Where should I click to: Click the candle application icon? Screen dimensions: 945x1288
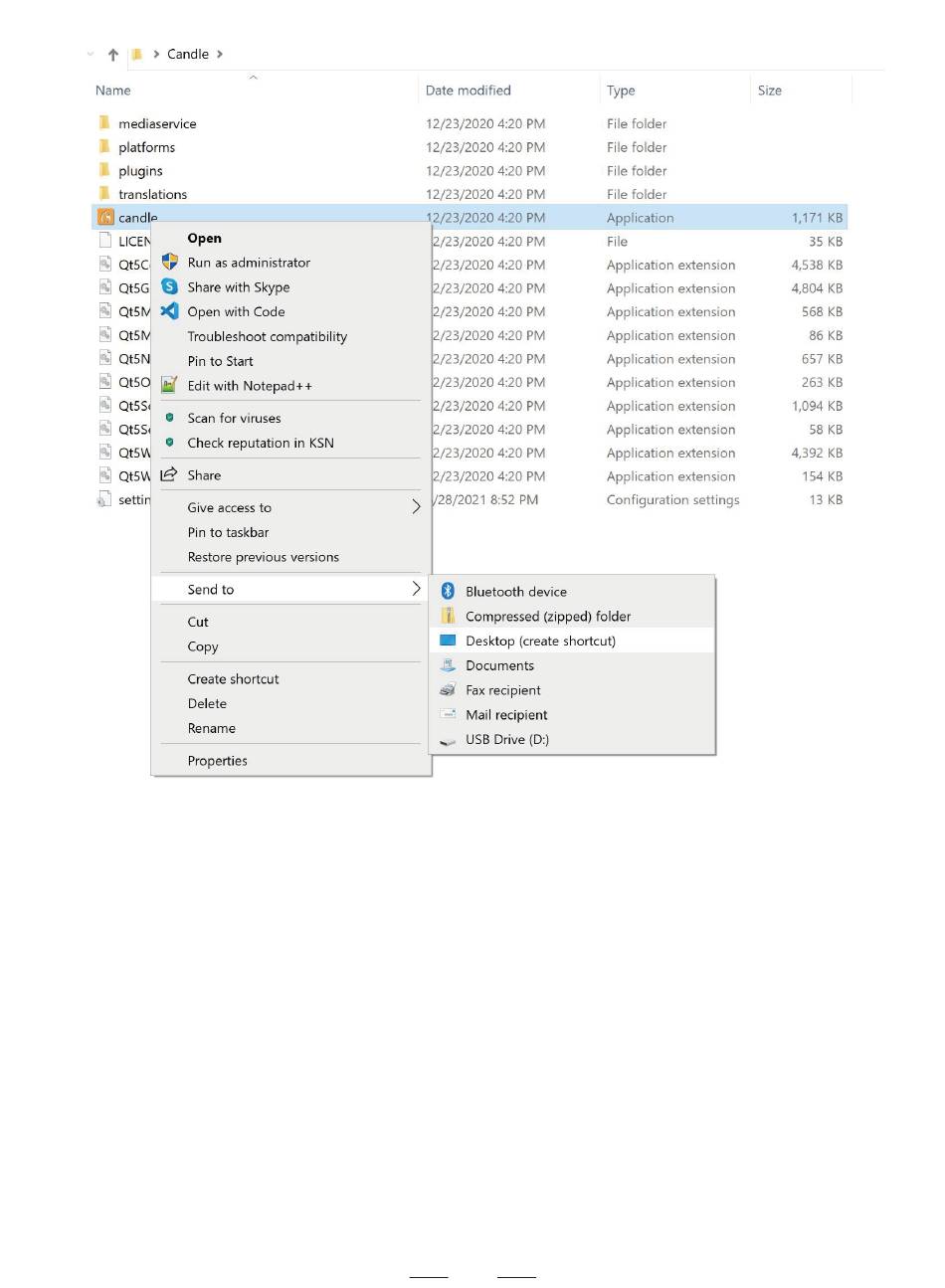[105, 217]
